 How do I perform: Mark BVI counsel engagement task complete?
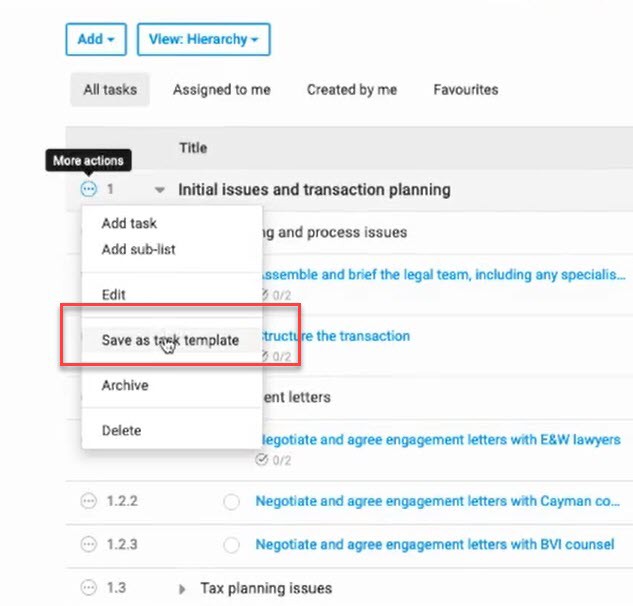tap(232, 545)
